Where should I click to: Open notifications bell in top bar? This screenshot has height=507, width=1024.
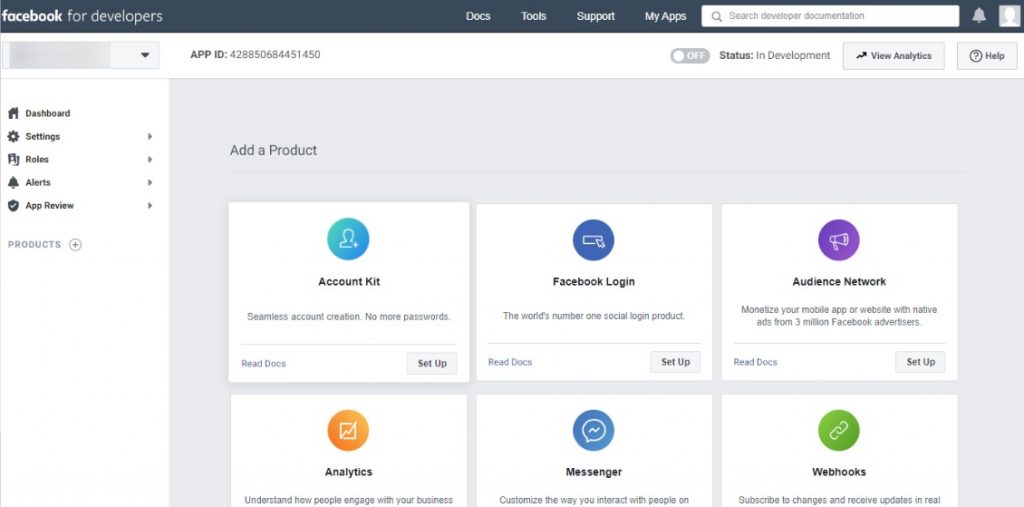979,16
